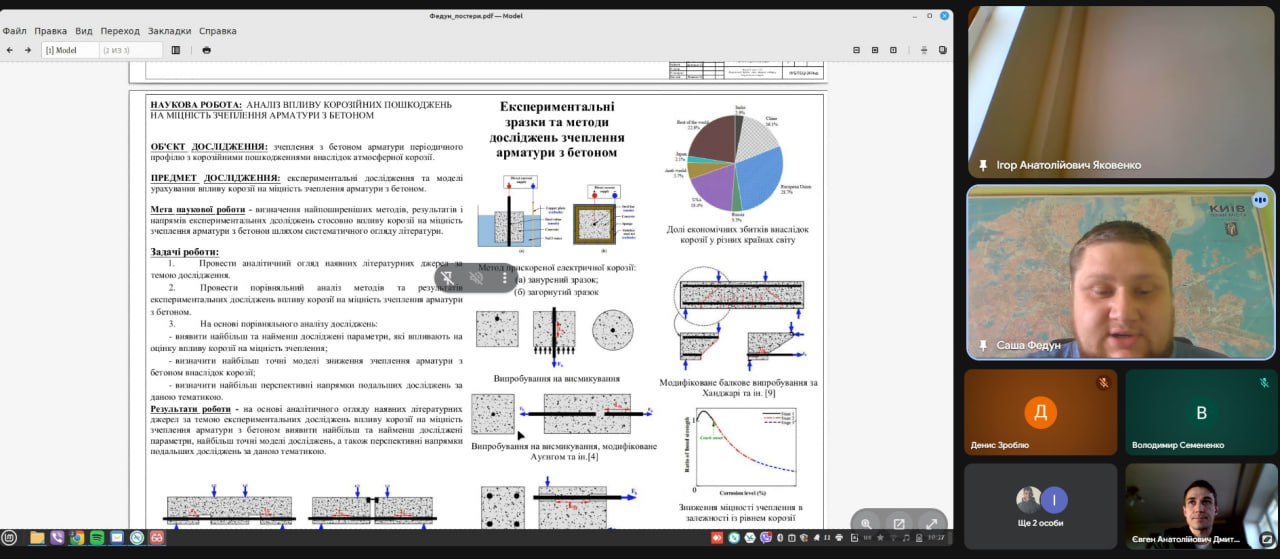
Task: Open Viber from the taskbar
Action: tap(57, 538)
